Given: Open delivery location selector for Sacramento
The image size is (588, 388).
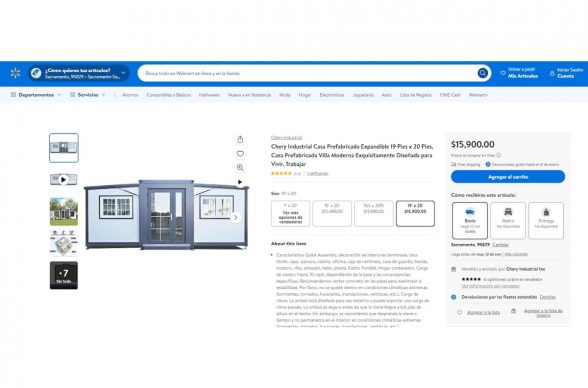Looking at the screenshot, I should pyautogui.click(x=79, y=73).
